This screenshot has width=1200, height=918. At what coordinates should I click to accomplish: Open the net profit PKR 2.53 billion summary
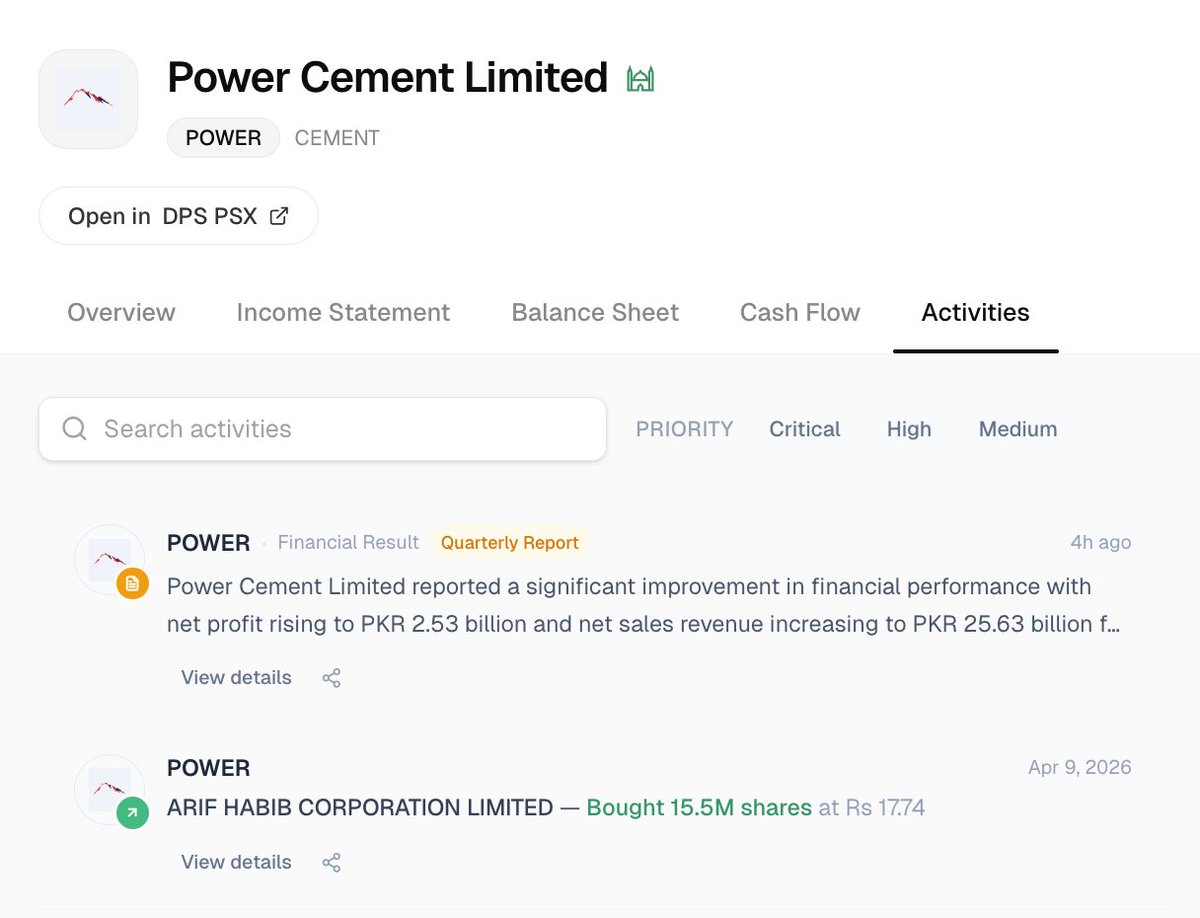[x=643, y=605]
